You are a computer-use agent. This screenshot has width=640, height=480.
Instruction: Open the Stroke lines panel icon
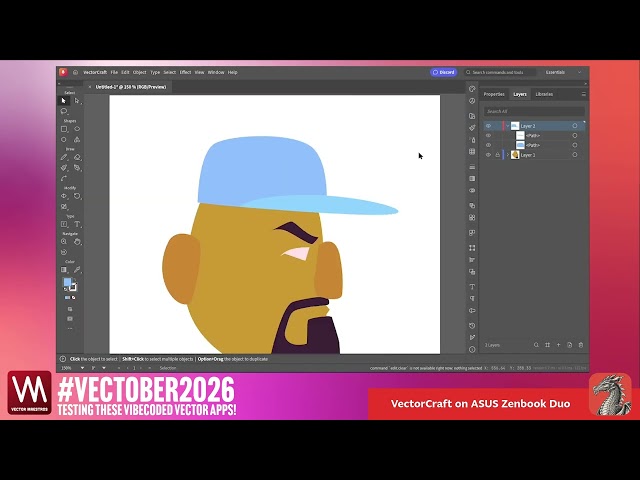pyautogui.click(x=472, y=167)
